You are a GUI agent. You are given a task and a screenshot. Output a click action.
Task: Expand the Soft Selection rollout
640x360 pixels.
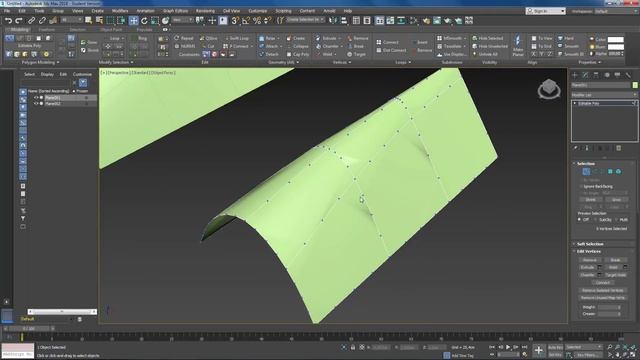(x=590, y=244)
